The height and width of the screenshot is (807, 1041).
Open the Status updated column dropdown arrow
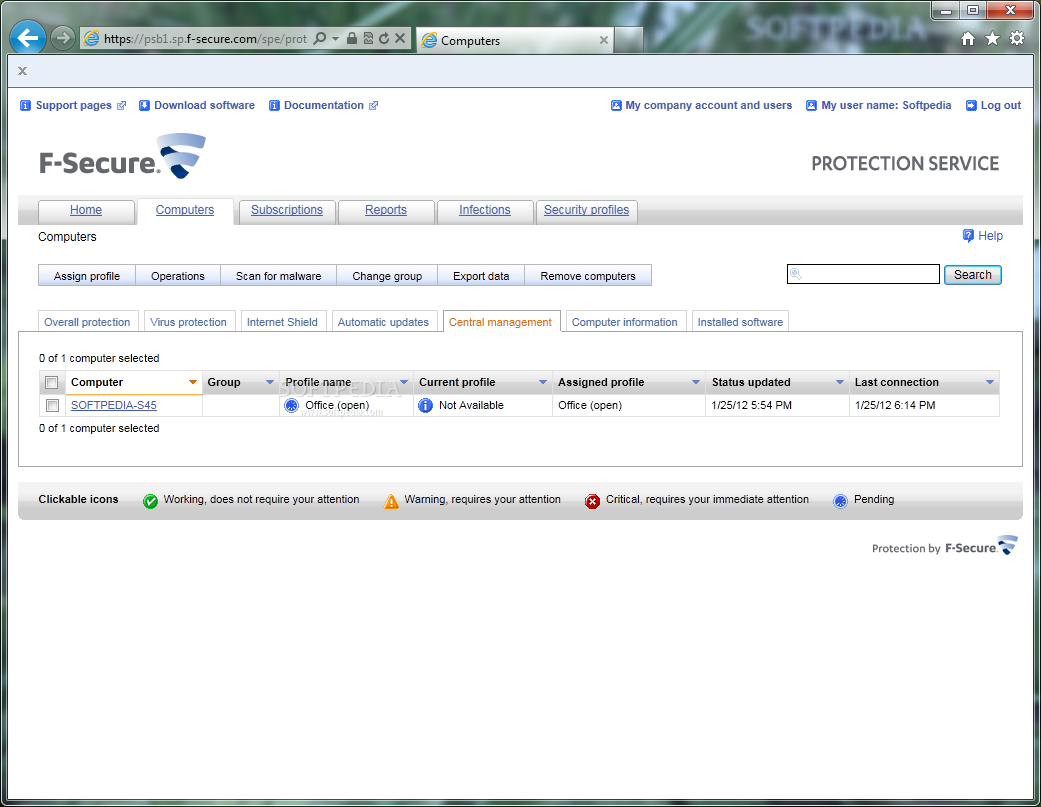click(x=840, y=382)
